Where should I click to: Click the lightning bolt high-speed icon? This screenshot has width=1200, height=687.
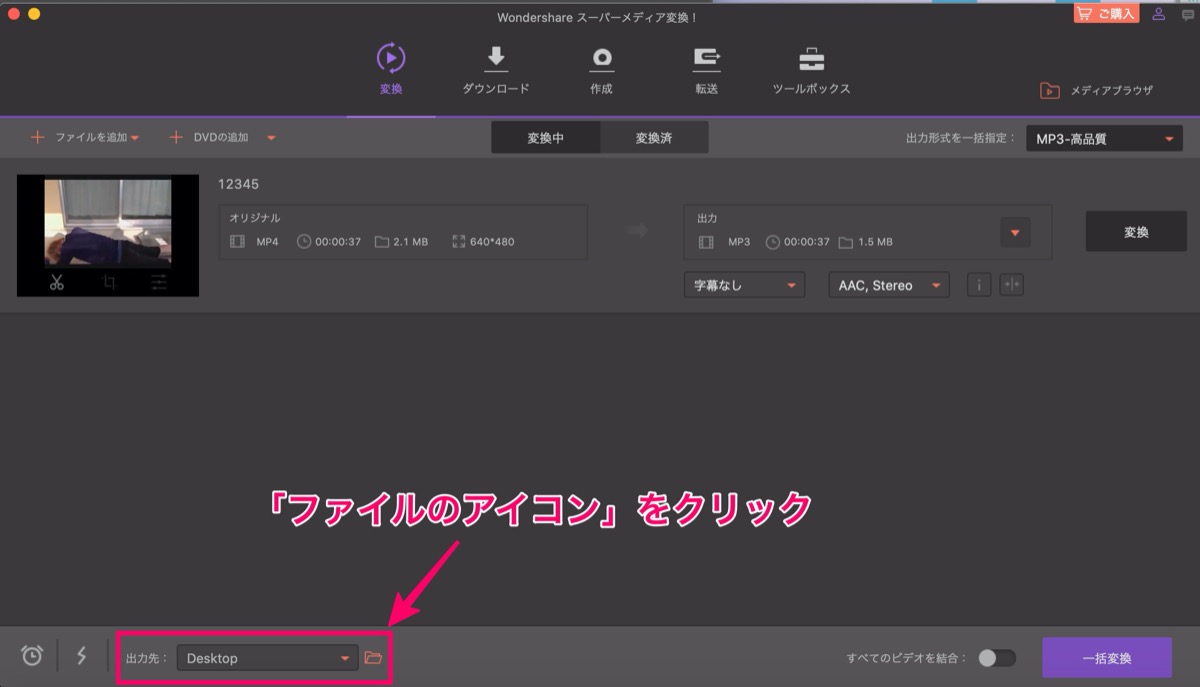coord(82,655)
